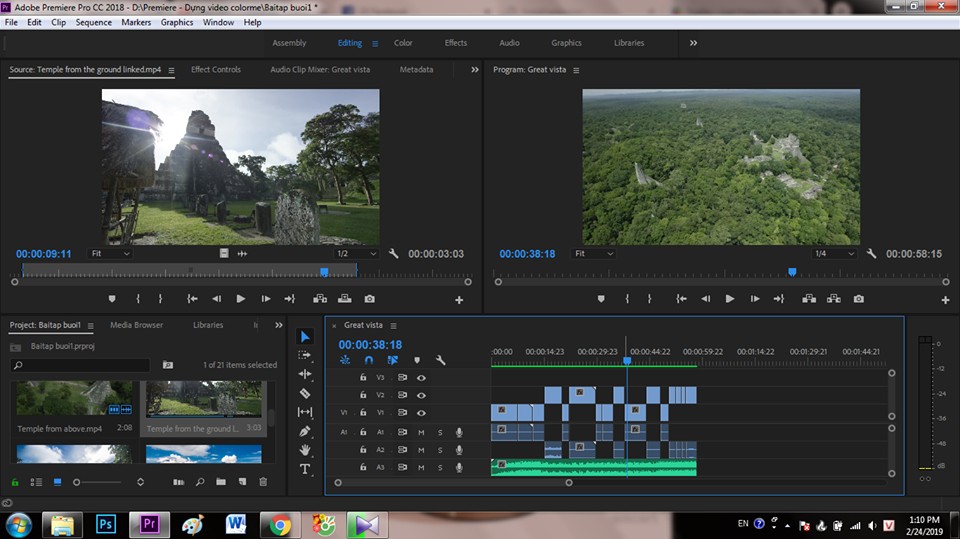Viewport: 960px width, 539px height.
Task: Mute track A3
Action: (x=421, y=467)
